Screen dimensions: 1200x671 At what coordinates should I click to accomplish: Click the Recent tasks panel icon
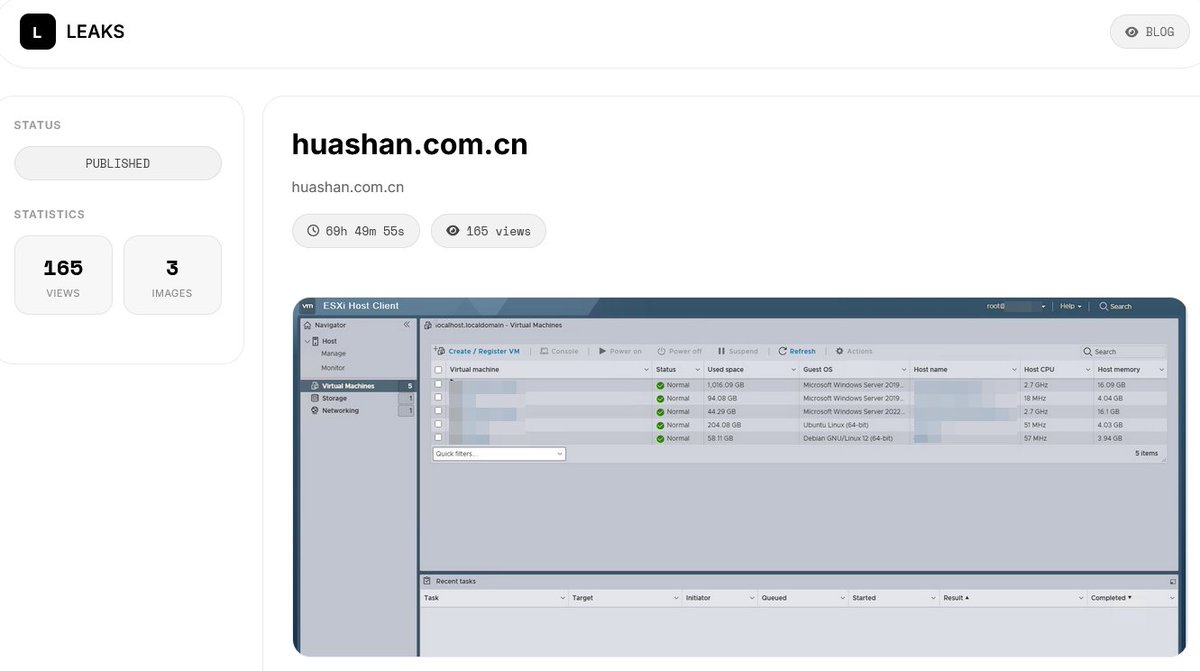point(428,581)
